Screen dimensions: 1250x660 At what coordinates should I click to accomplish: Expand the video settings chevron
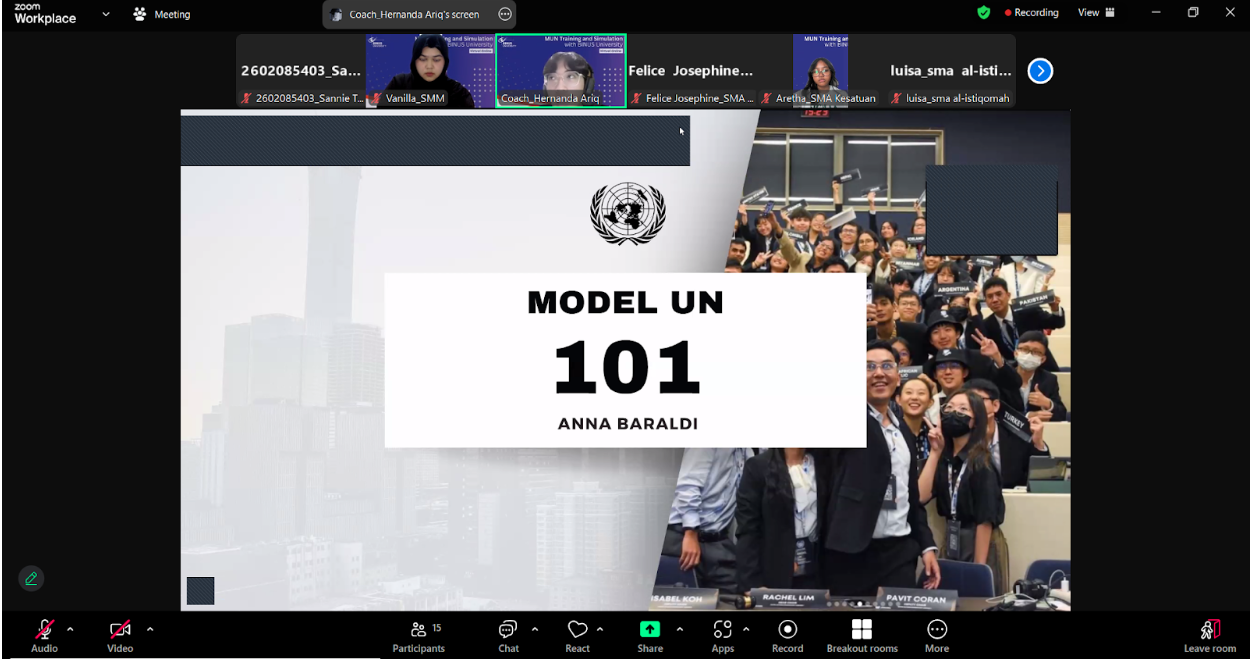[x=150, y=629]
